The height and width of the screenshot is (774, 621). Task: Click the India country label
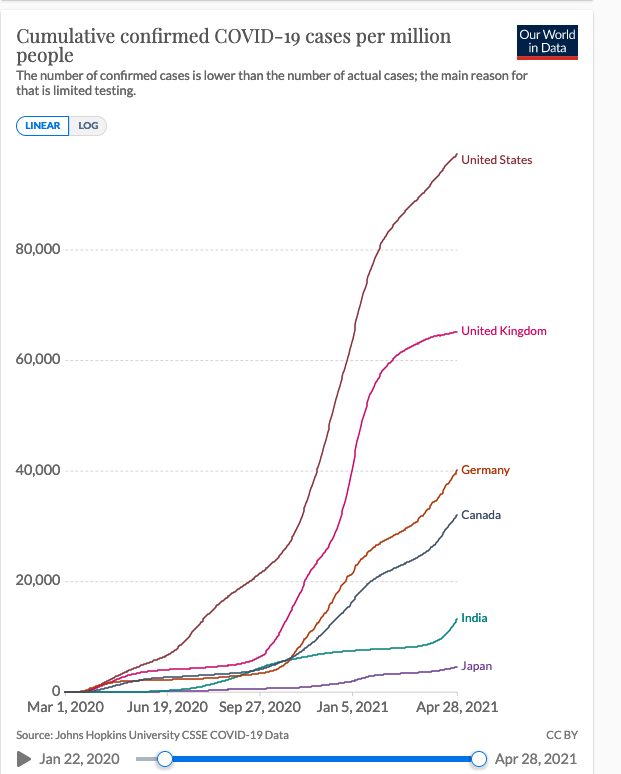click(x=474, y=618)
